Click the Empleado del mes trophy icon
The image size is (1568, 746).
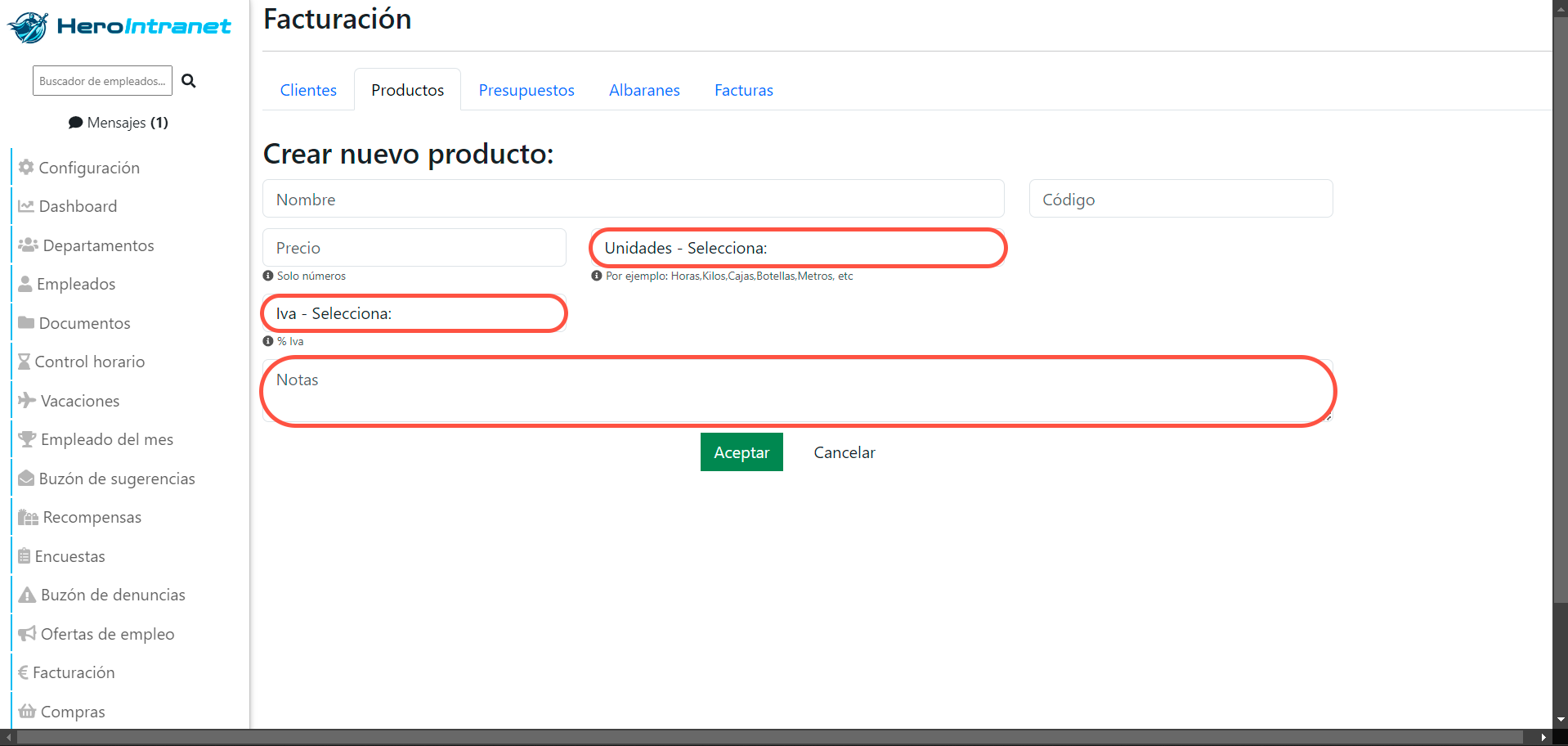click(27, 439)
